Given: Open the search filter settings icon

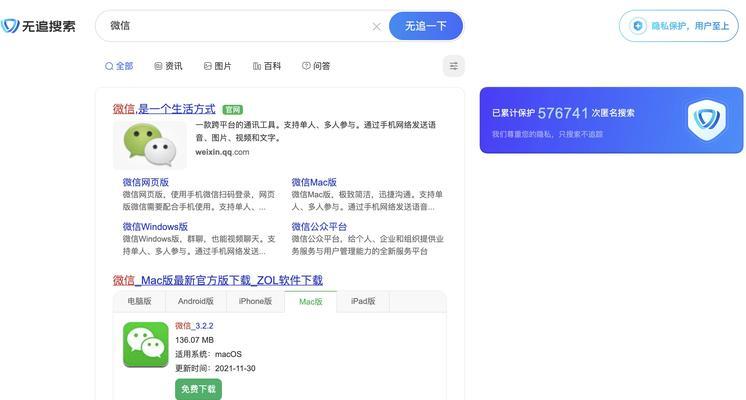Looking at the screenshot, I should [x=453, y=66].
